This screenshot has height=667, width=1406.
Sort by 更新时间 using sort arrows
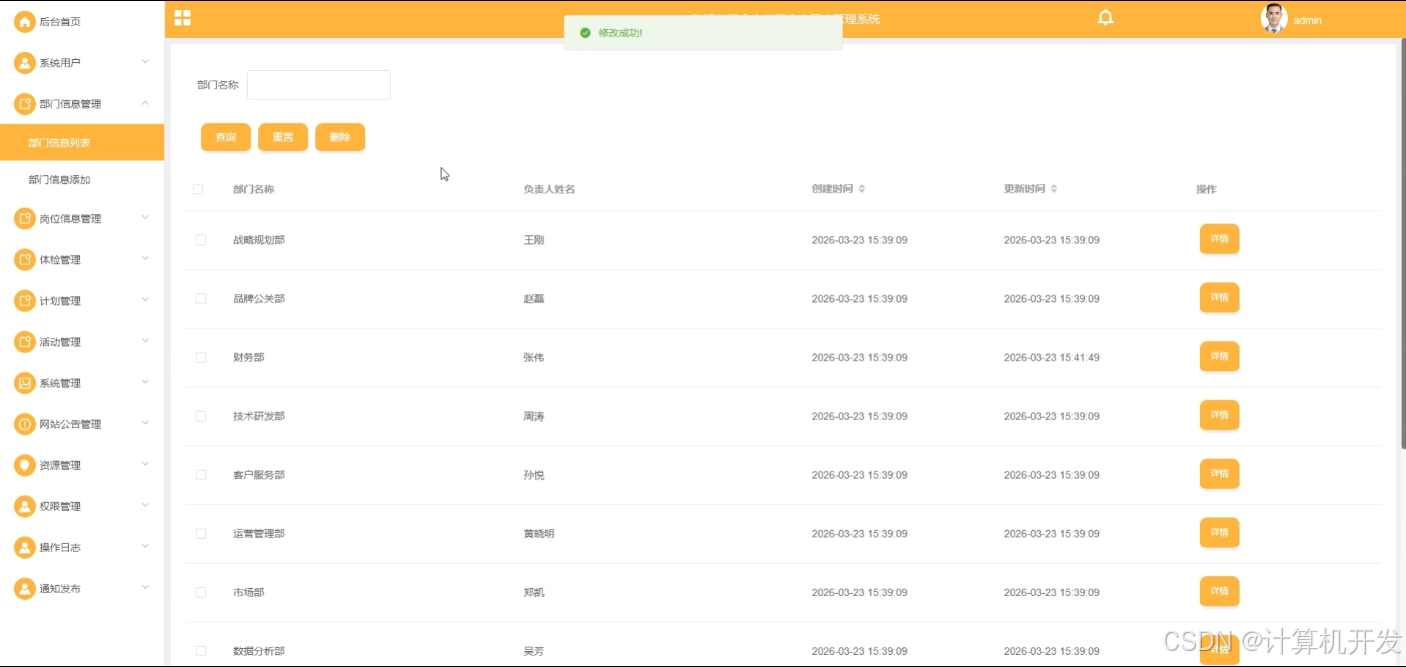click(x=1054, y=189)
